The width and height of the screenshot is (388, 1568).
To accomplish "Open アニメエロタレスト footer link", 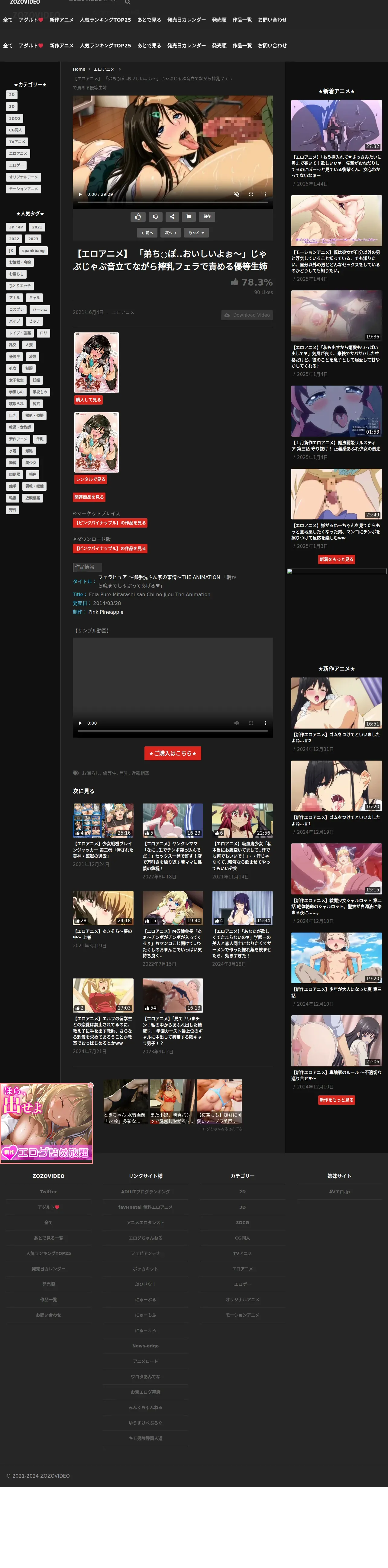I will tap(146, 1222).
